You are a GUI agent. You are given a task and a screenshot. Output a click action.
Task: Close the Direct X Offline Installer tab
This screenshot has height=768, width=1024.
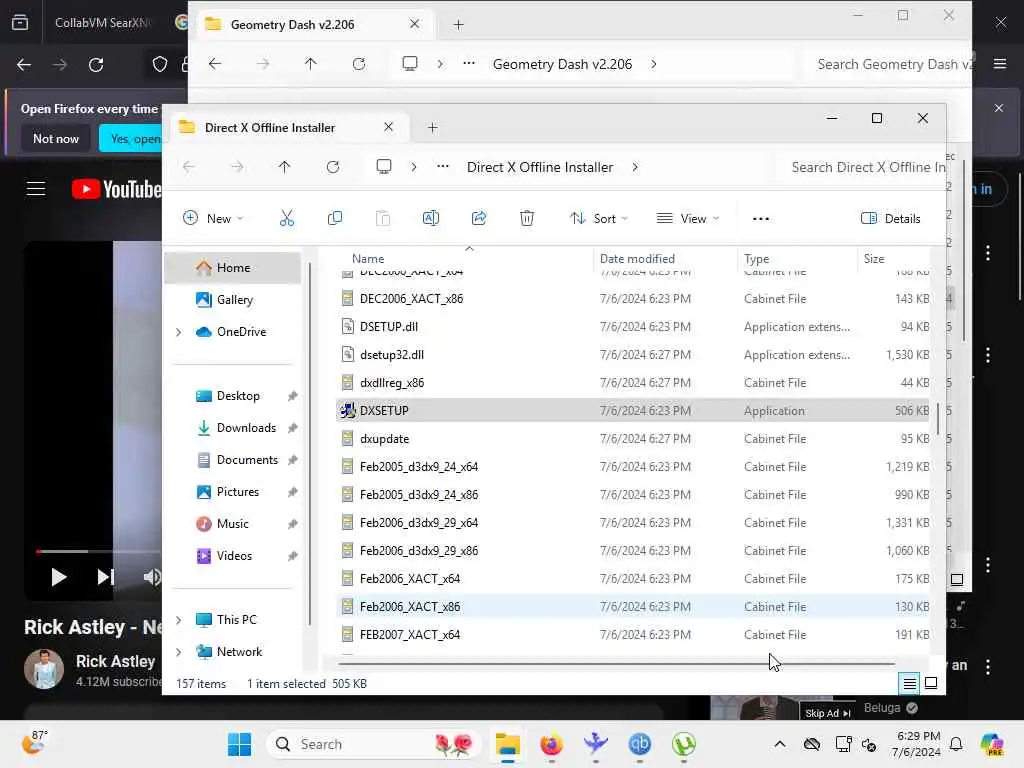coord(389,127)
